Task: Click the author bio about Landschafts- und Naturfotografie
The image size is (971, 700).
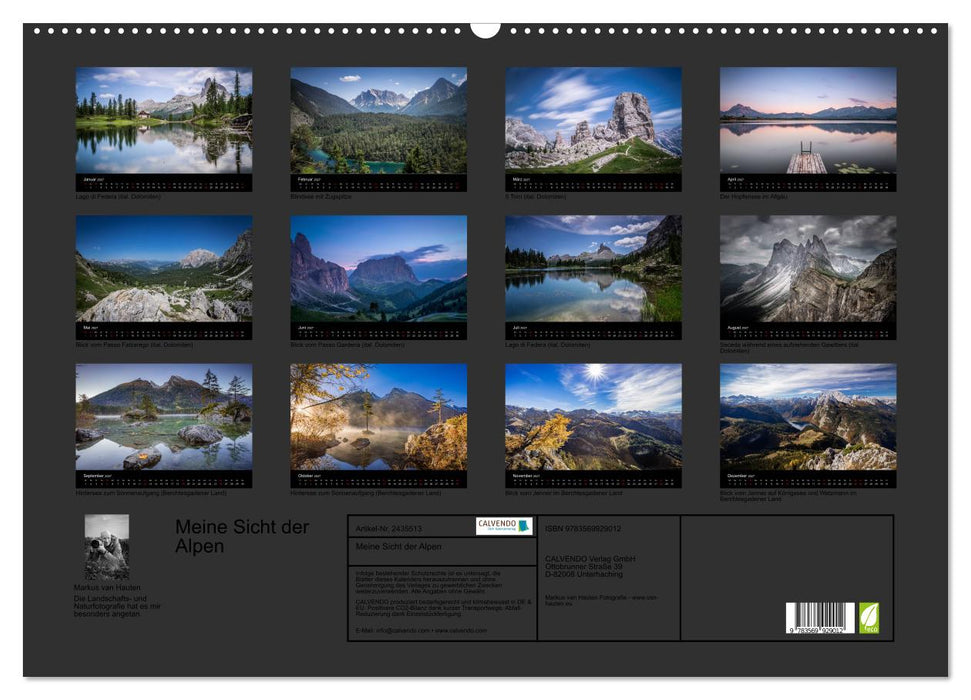Action: [117, 606]
